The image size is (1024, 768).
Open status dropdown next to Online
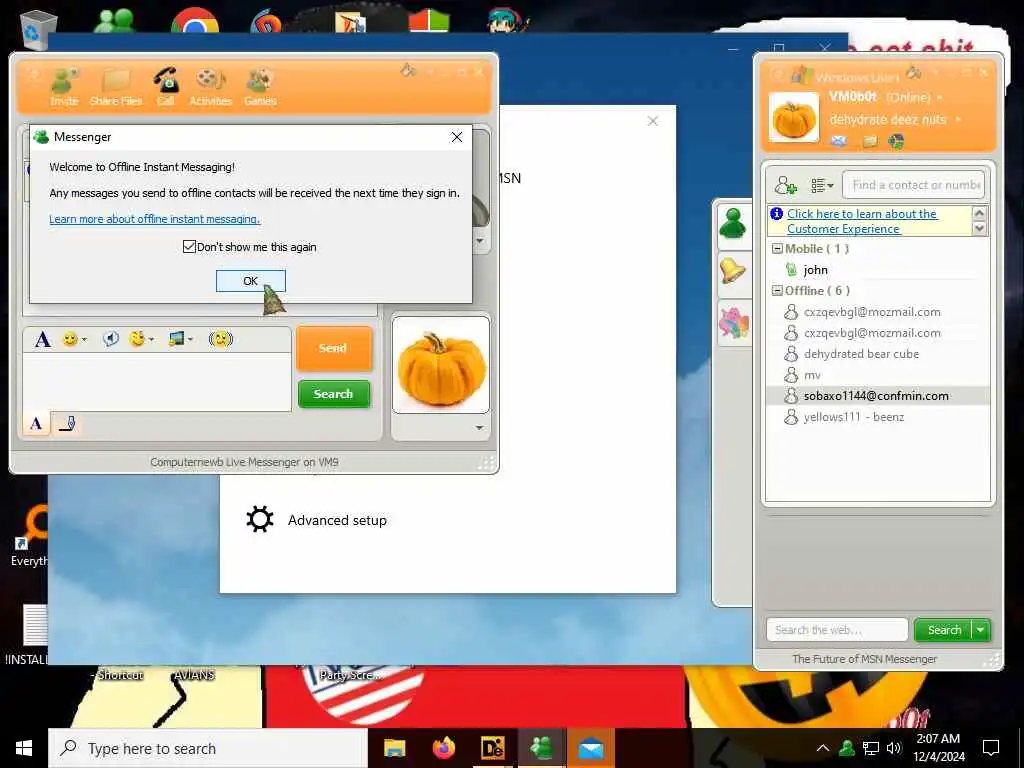pyautogui.click(x=940, y=97)
